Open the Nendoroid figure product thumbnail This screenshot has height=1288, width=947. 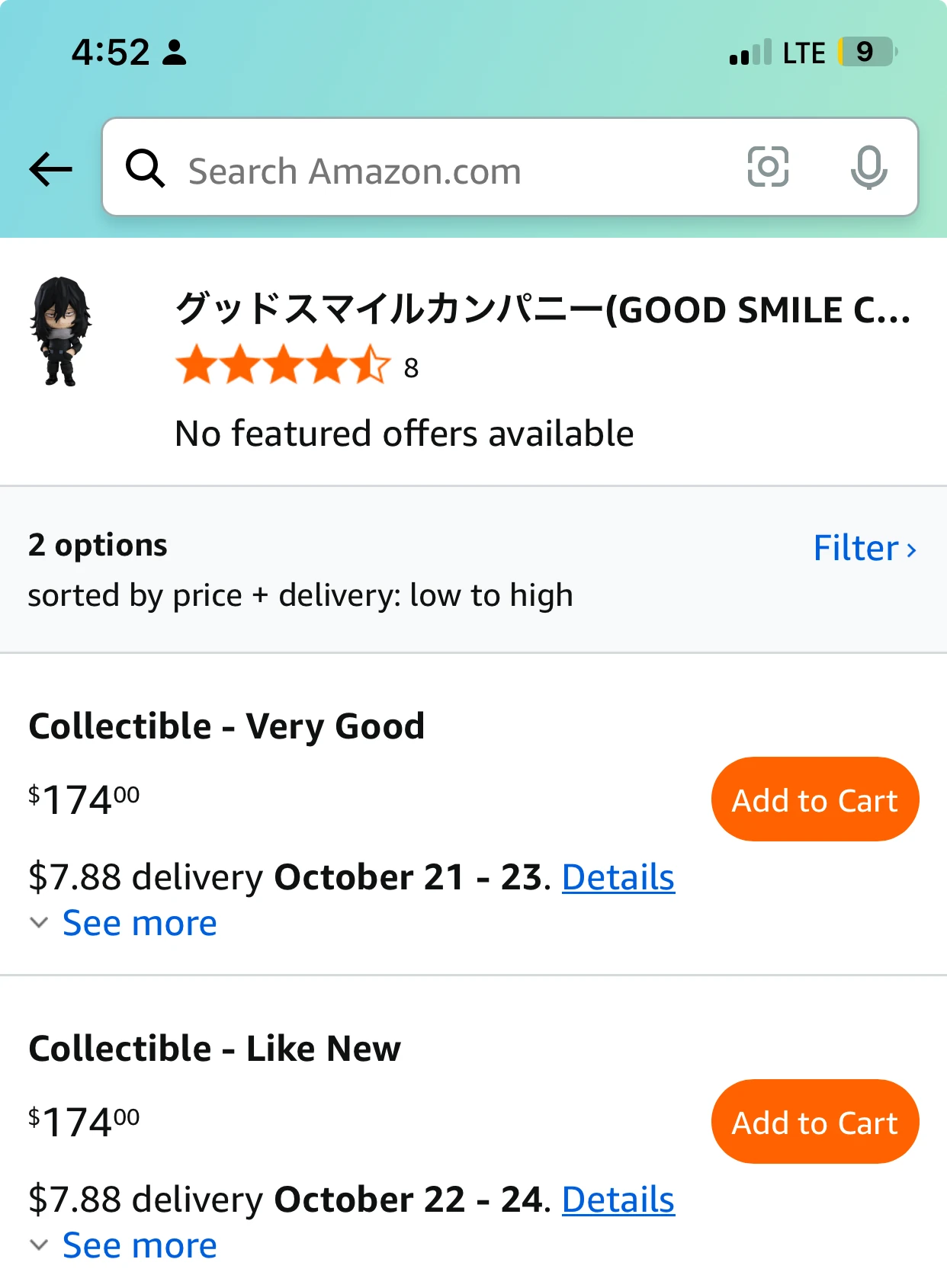point(60,331)
